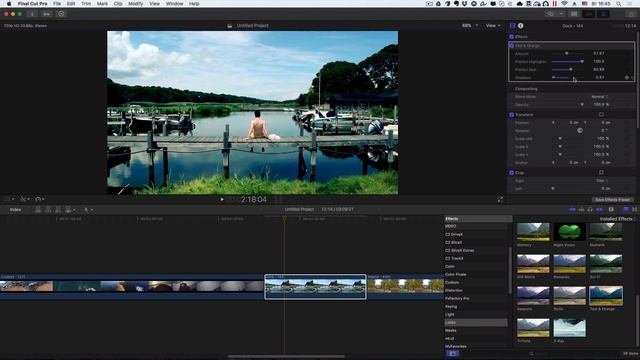Open the Clip menu
This screenshot has width=640, height=360.
coord(118,4)
